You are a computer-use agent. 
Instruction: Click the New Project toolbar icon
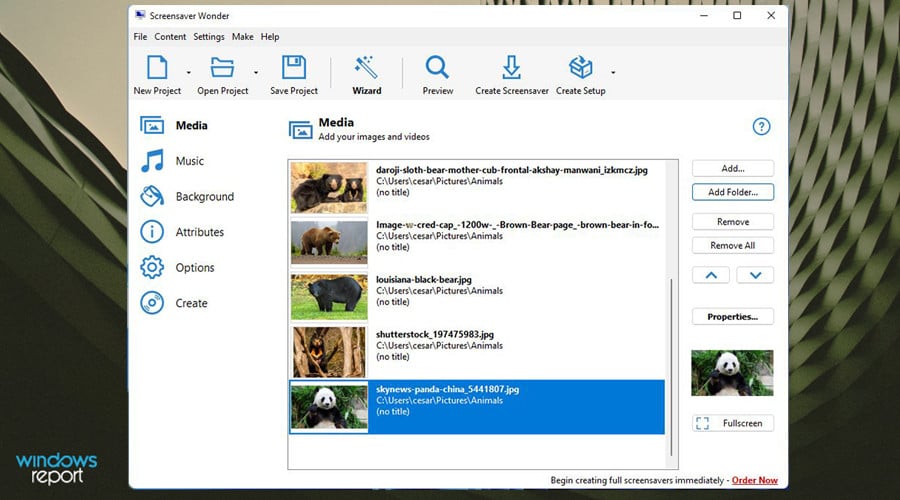point(157,68)
